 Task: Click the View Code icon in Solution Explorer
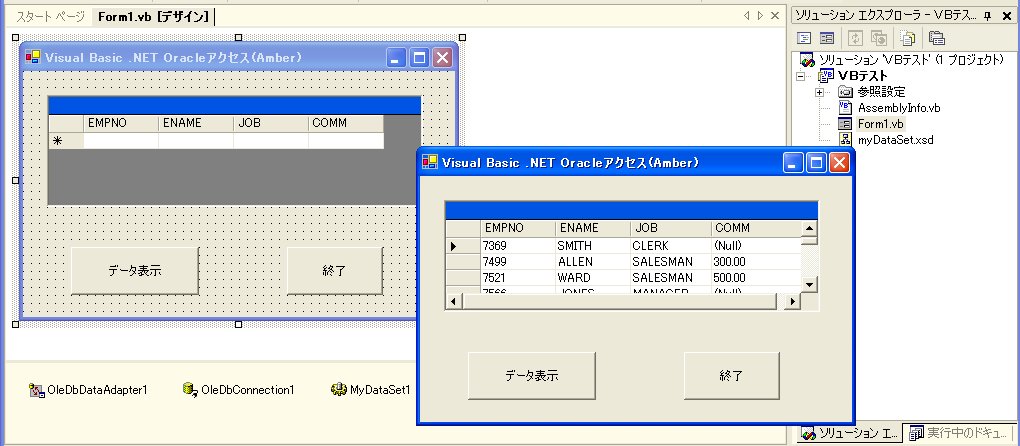(805, 38)
